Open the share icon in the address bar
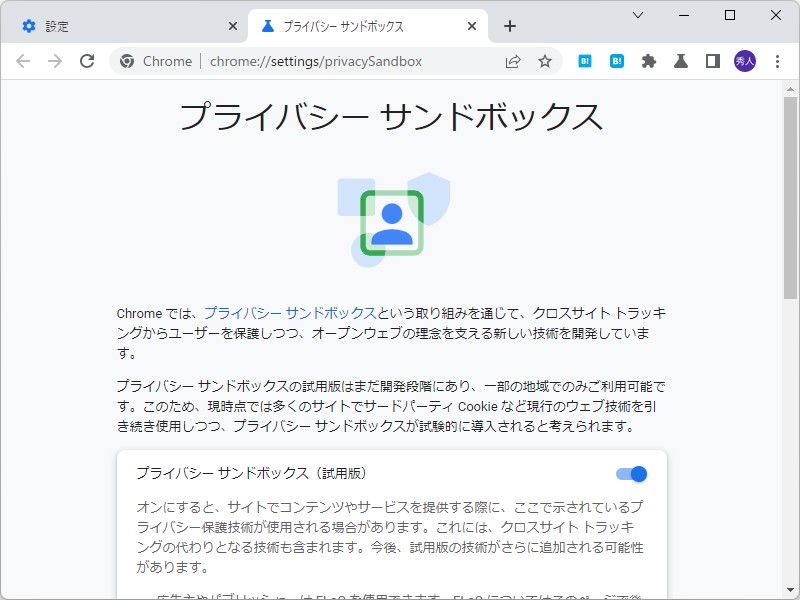Screen dimensions: 800x600 pos(513,61)
